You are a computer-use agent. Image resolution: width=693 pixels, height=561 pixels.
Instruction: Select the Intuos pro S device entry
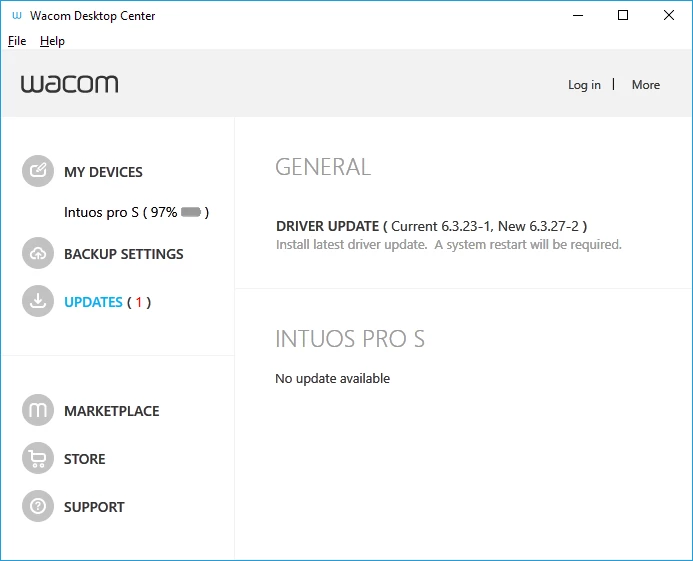pyautogui.click(x=136, y=213)
